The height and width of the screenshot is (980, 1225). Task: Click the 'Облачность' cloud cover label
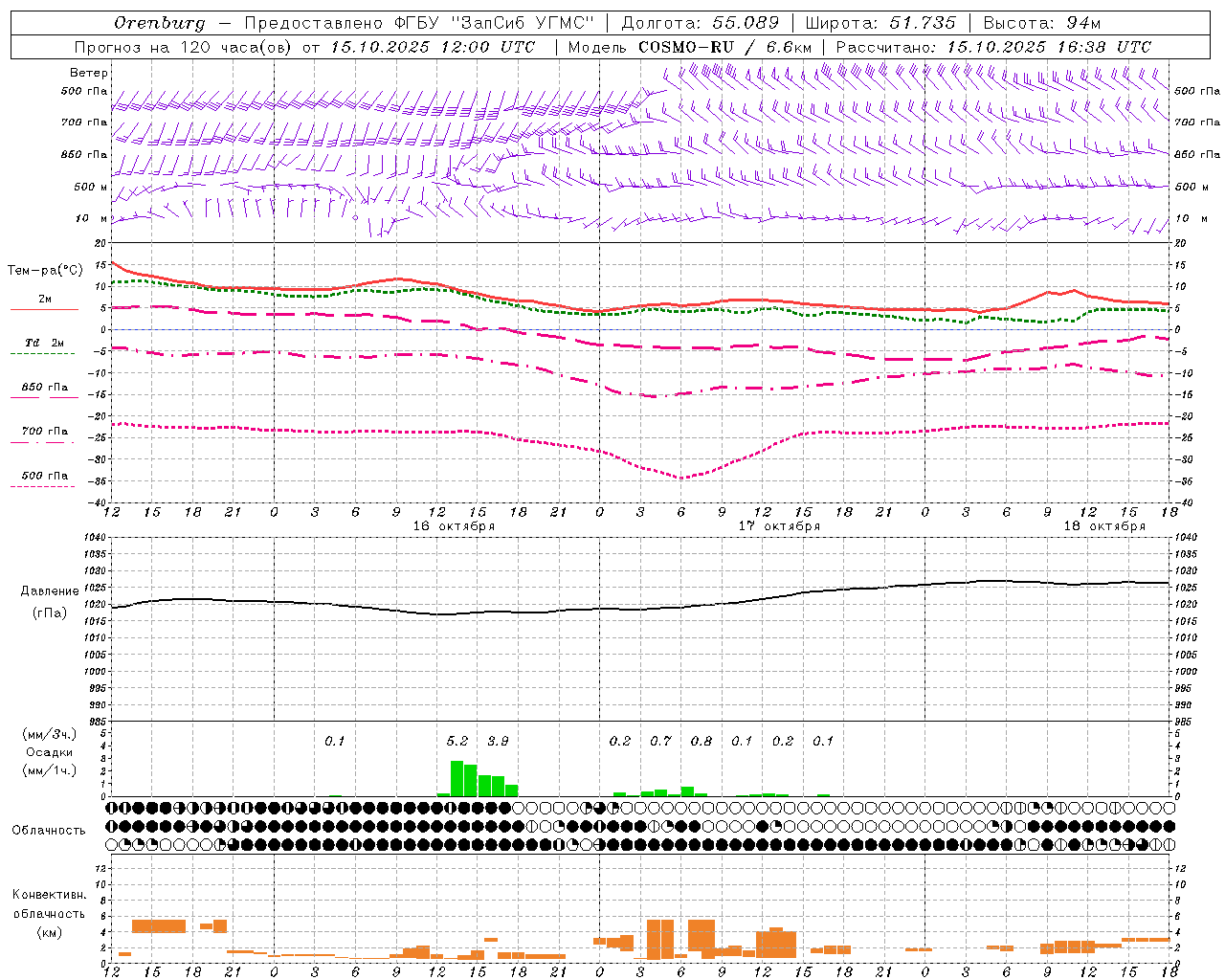point(49,830)
